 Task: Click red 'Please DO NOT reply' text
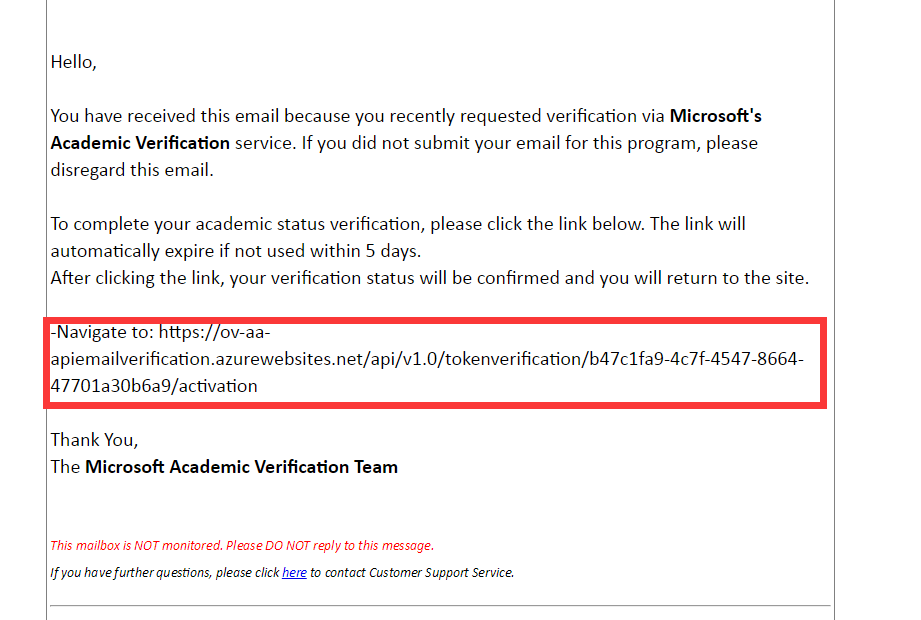tap(329, 546)
